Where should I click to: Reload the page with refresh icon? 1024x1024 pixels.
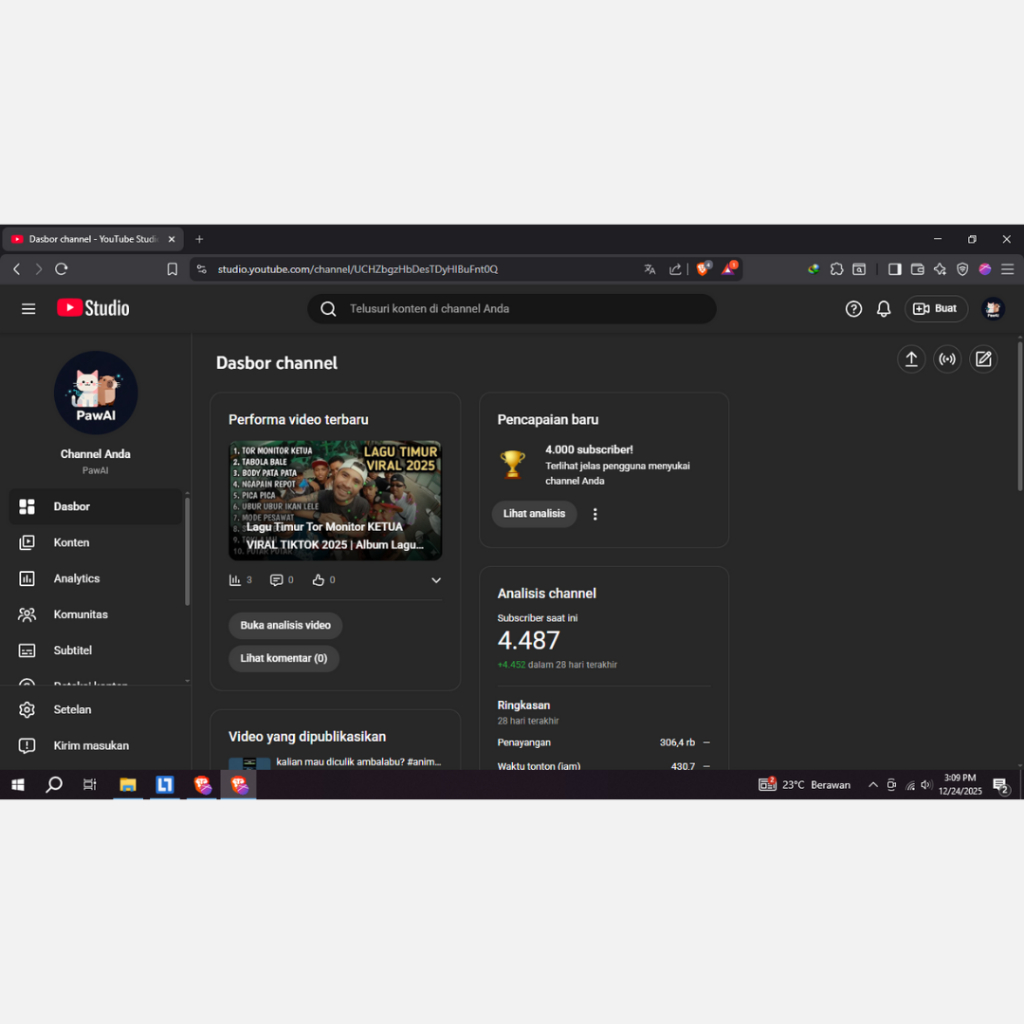61,269
